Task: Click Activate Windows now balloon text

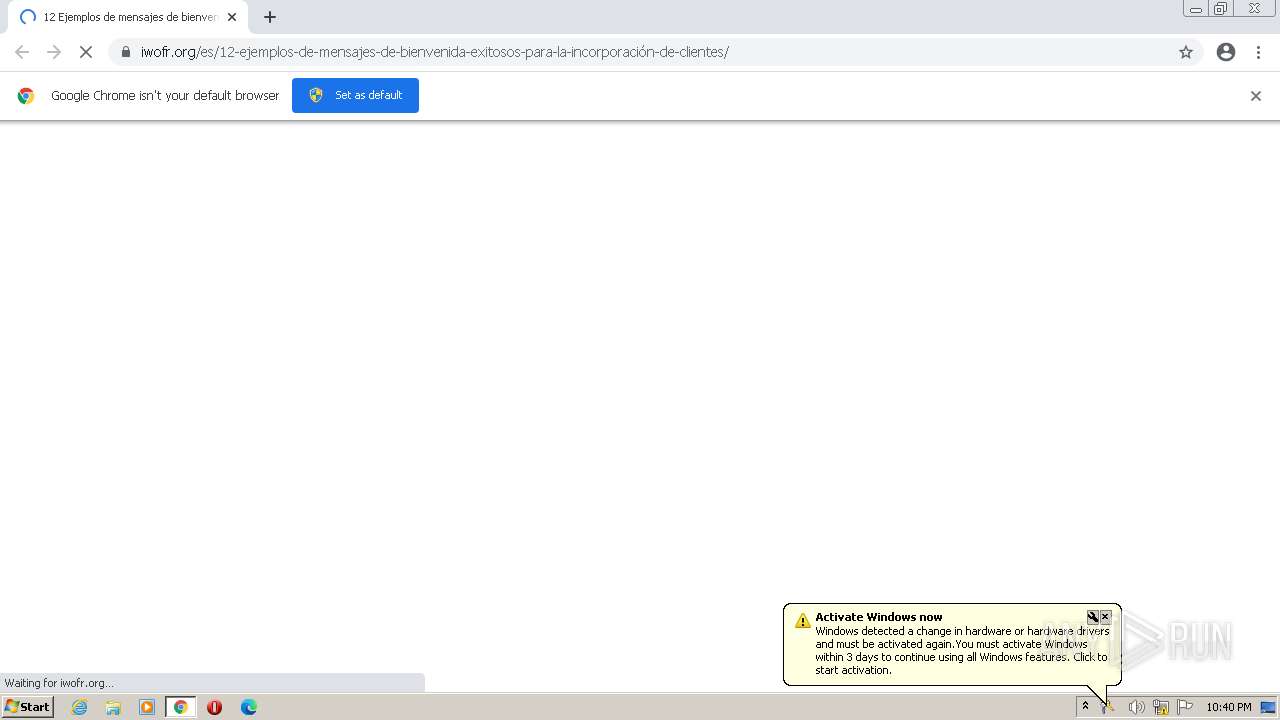Action: 879,617
